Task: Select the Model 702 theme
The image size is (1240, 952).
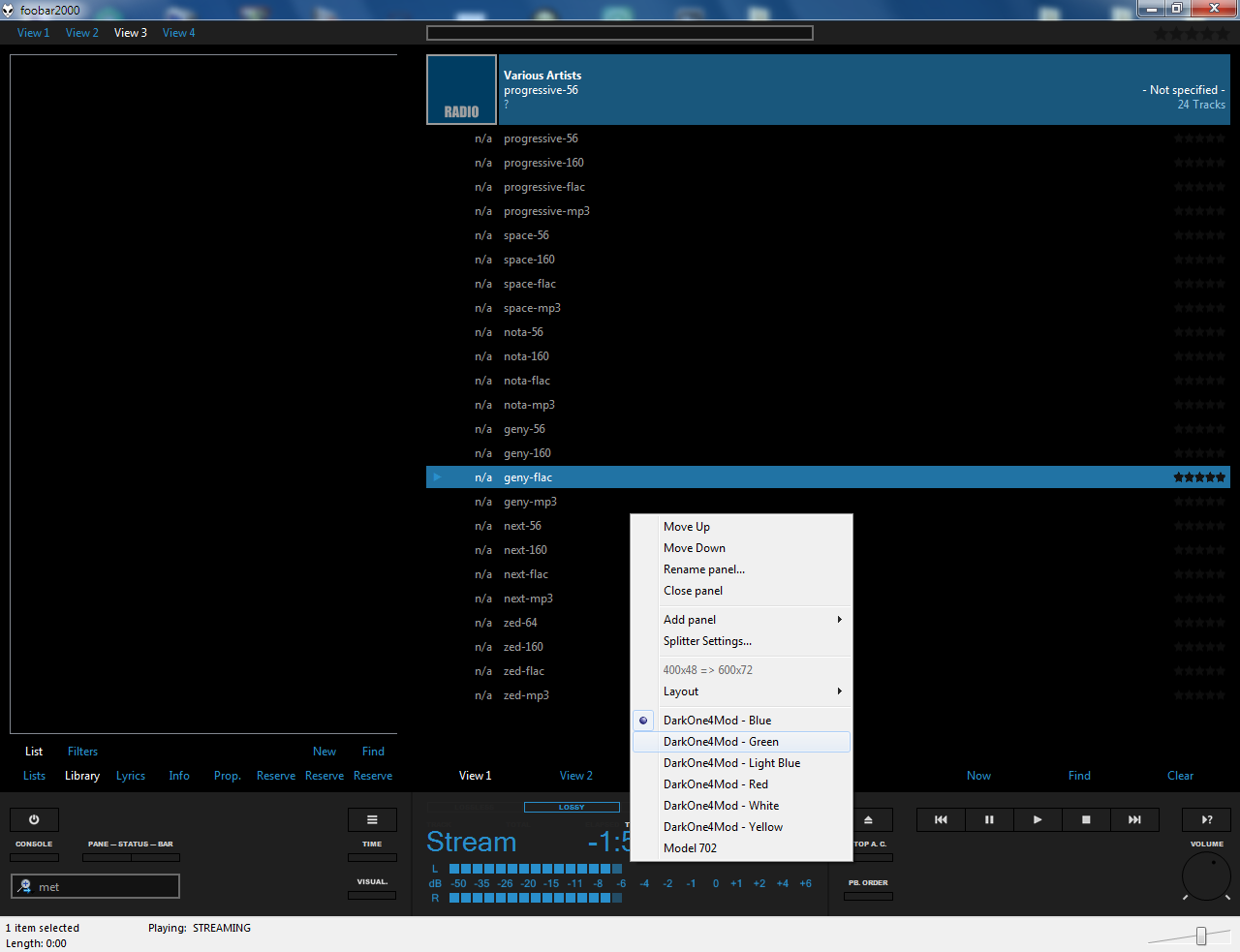Action: (x=741, y=848)
